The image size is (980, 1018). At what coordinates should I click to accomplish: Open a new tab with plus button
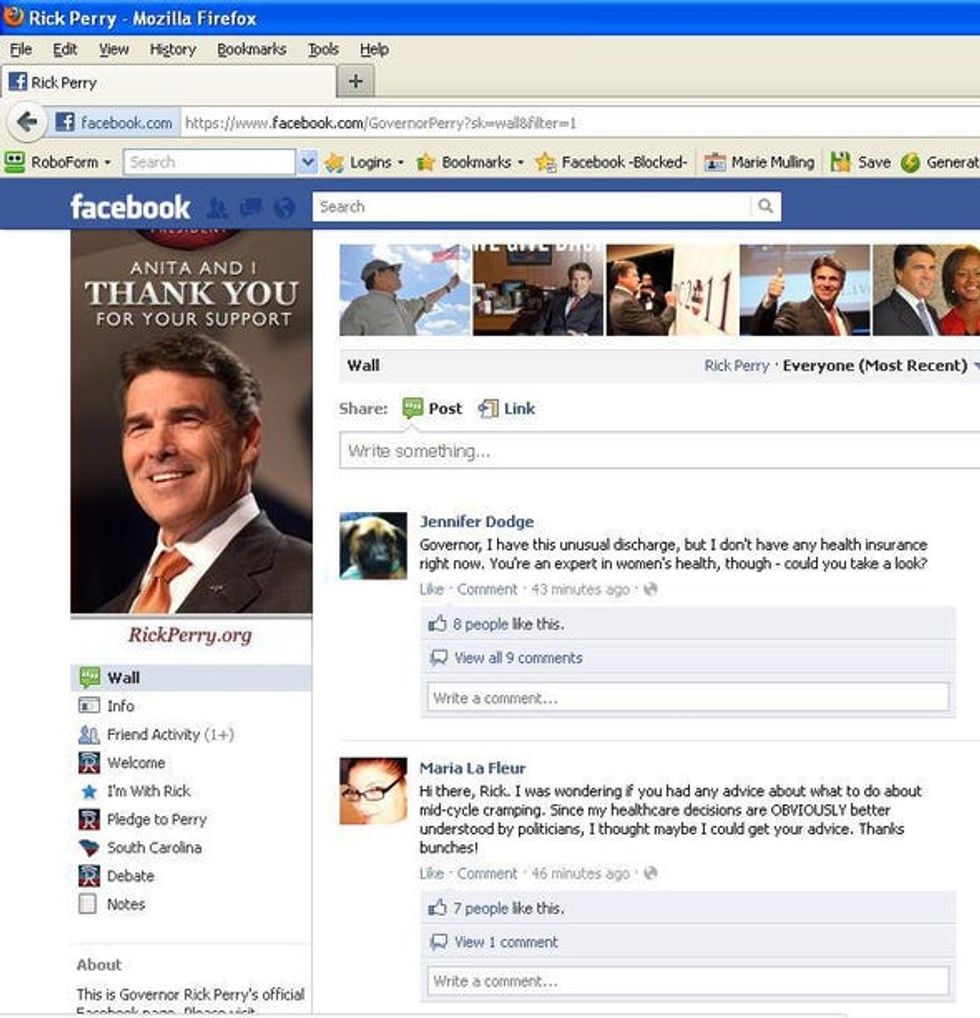pyautogui.click(x=356, y=81)
